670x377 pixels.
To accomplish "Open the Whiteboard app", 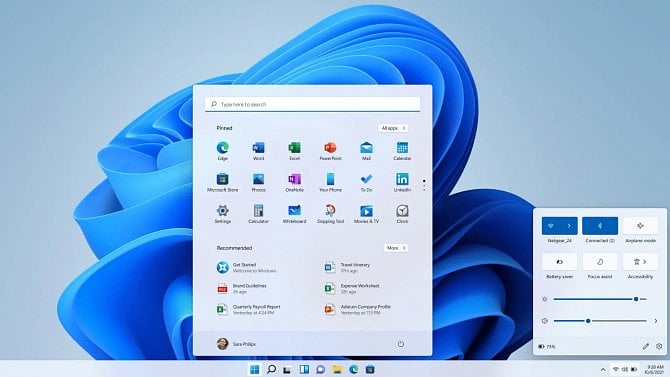I will (294, 214).
